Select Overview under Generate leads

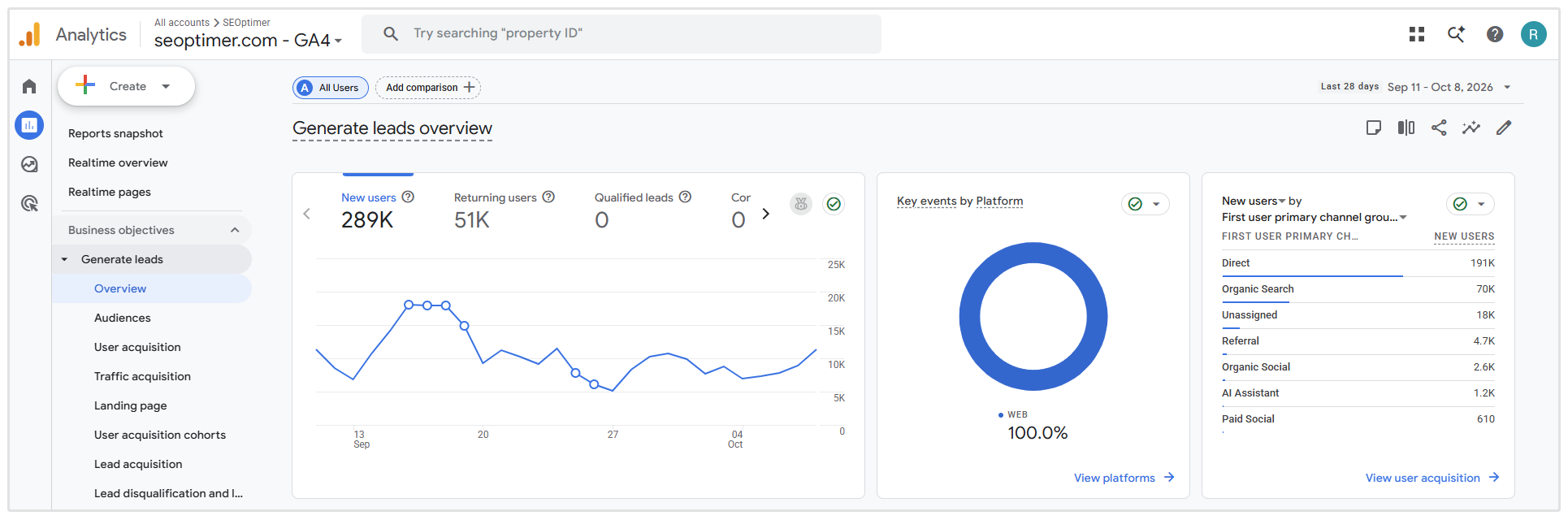(152, 288)
